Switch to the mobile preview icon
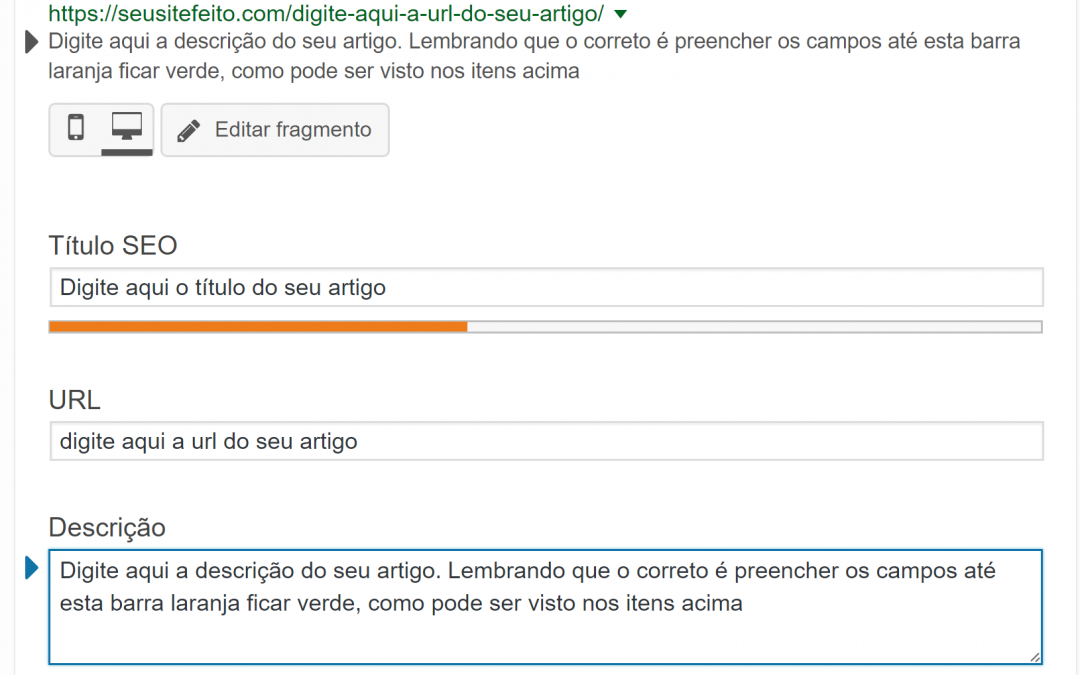This screenshot has width=1080, height=675. pos(76,128)
